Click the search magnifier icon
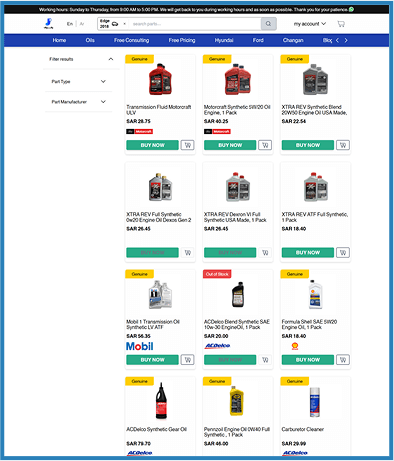 [x=268, y=24]
